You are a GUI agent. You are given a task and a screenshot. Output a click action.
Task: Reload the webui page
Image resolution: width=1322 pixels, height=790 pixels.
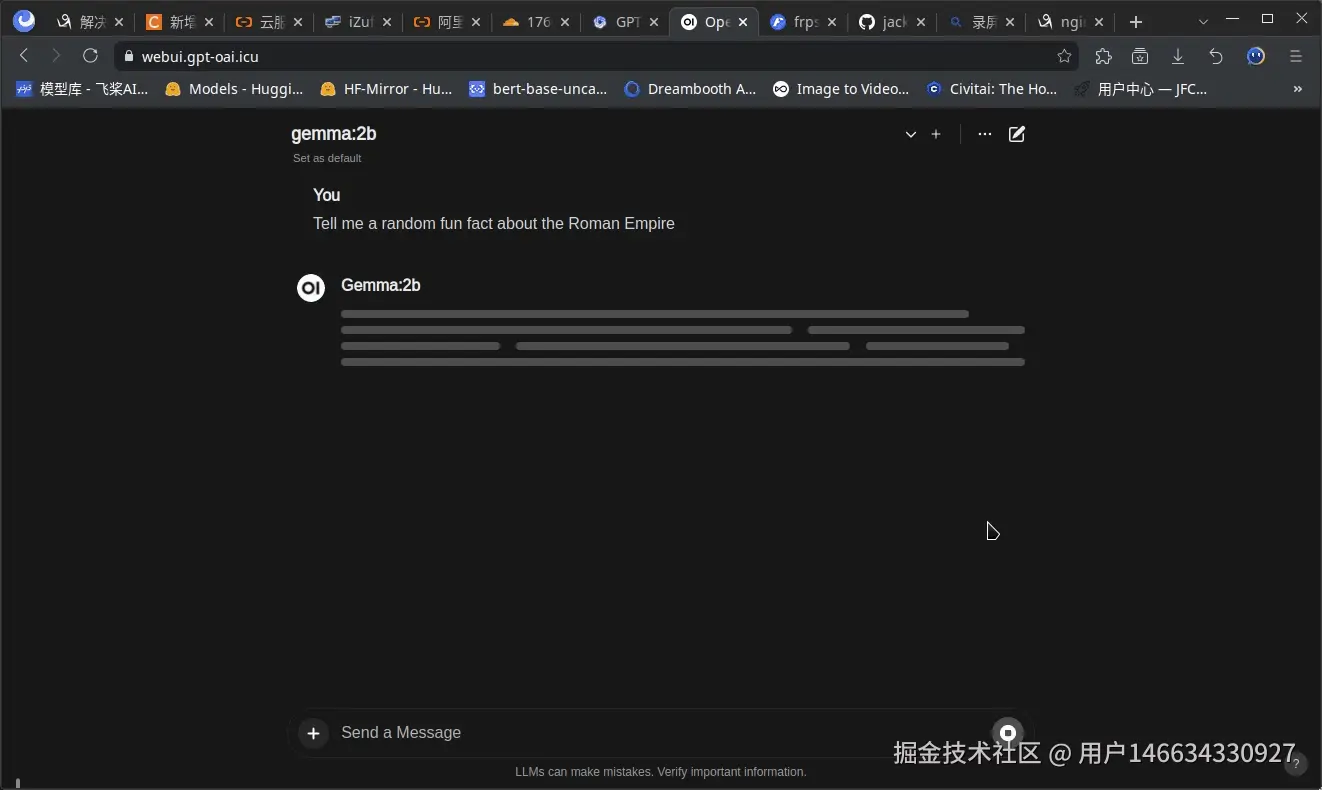90,56
